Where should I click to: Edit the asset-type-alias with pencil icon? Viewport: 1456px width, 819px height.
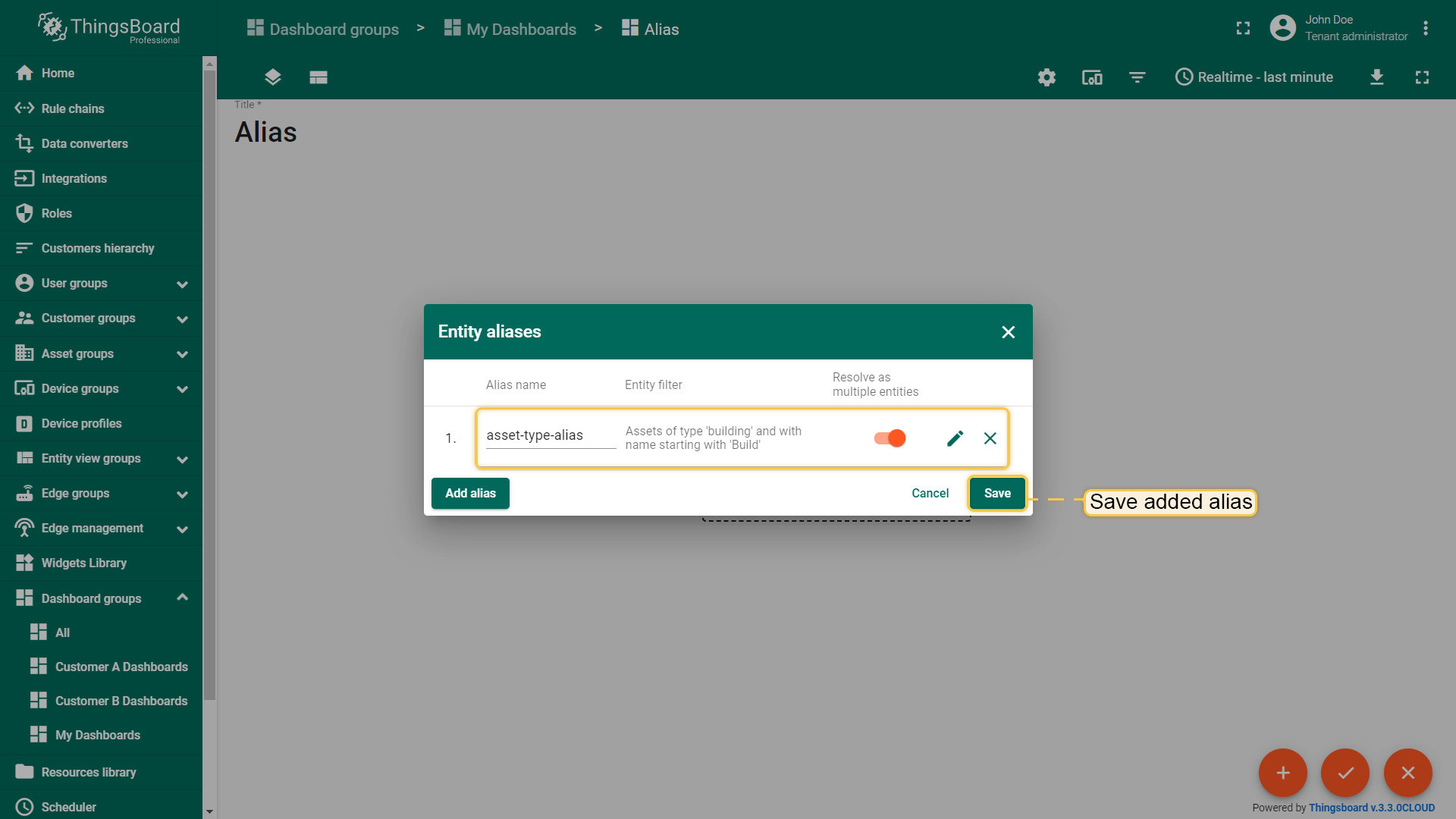click(955, 438)
